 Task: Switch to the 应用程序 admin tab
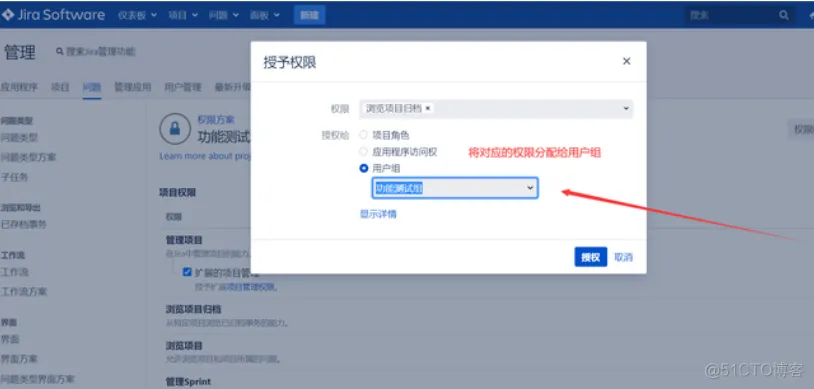19,87
